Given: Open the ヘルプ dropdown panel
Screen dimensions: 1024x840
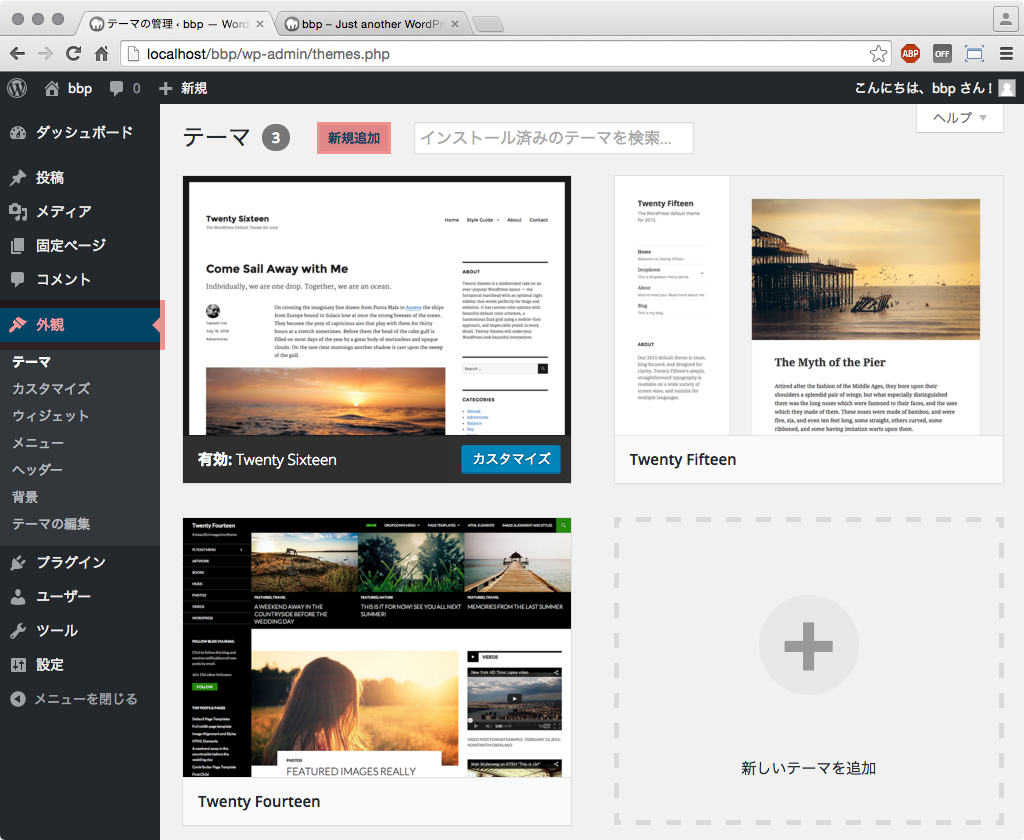Looking at the screenshot, I should click(958, 118).
